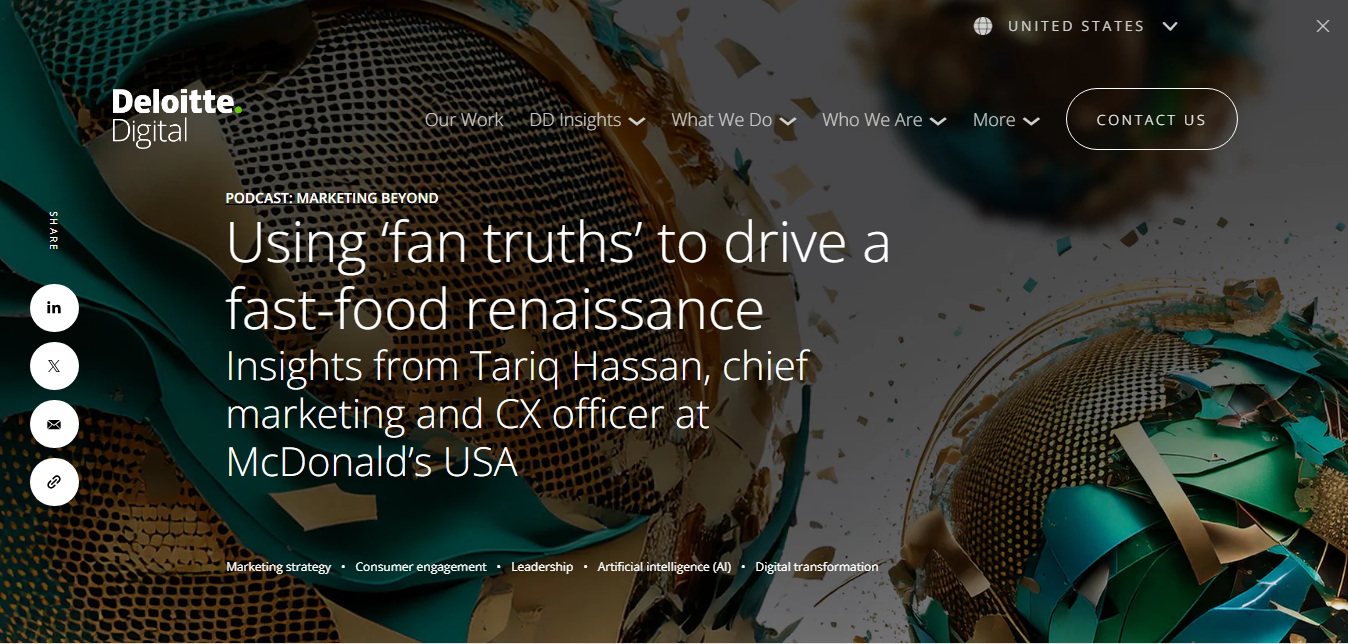Open the Artificial intelligence (AI) tag
Screen dimensions: 1348x644
[x=664, y=567]
